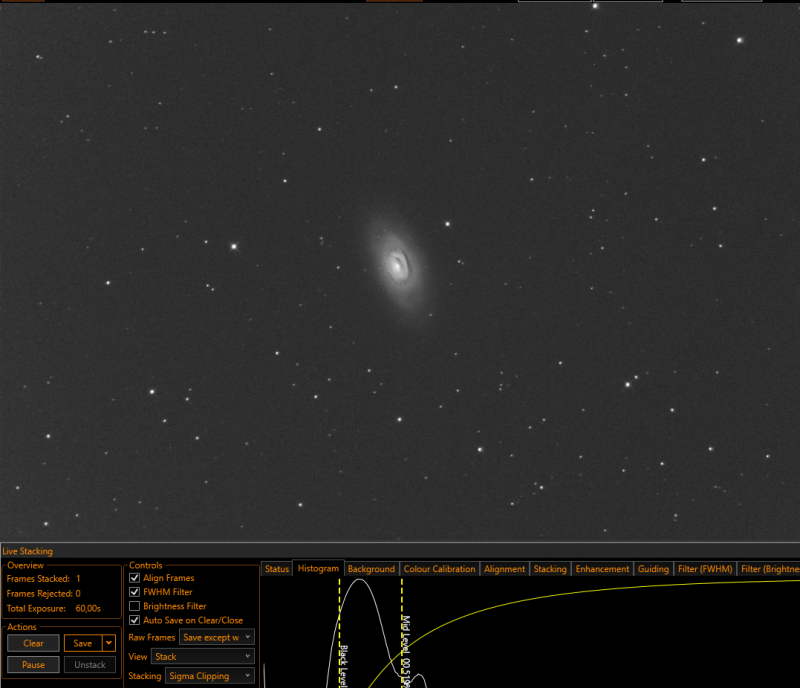Viewport: 800px width, 688px height.
Task: Select the Mid Level histogram marker
Action: coord(402,633)
